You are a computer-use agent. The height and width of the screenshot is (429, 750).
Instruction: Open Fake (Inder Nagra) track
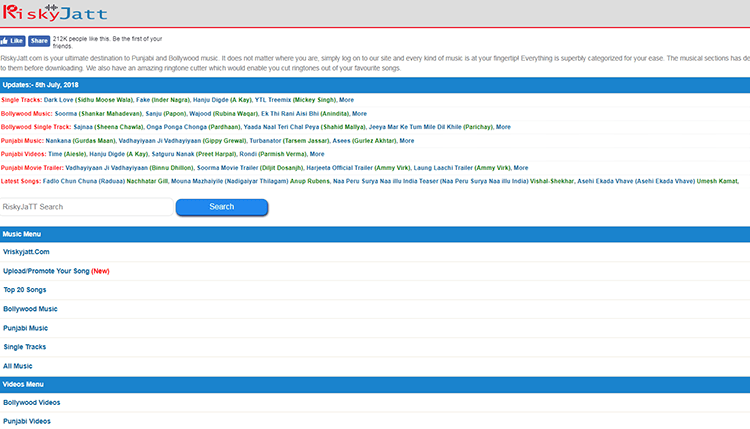(163, 100)
